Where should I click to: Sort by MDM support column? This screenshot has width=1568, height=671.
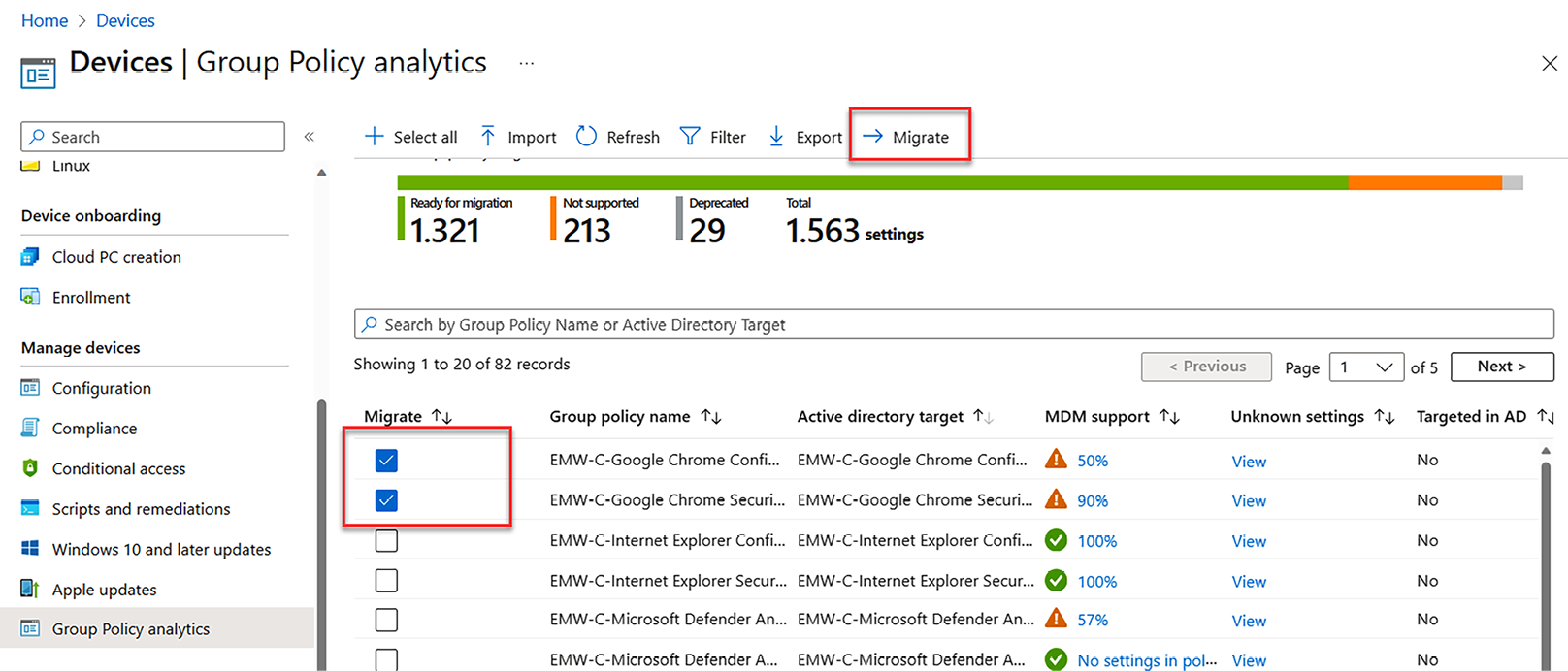1170,417
